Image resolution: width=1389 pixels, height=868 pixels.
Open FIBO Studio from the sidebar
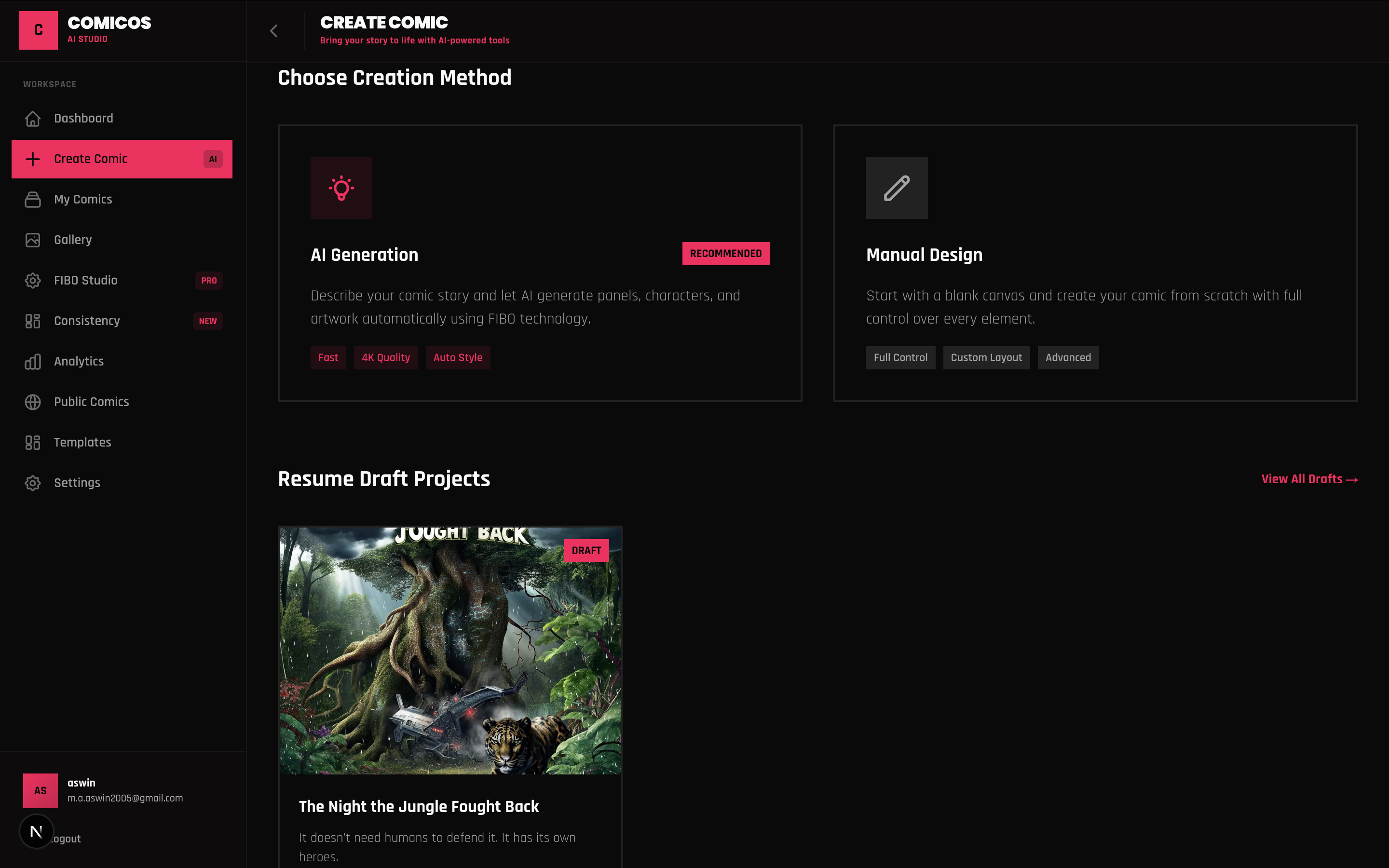[85, 280]
